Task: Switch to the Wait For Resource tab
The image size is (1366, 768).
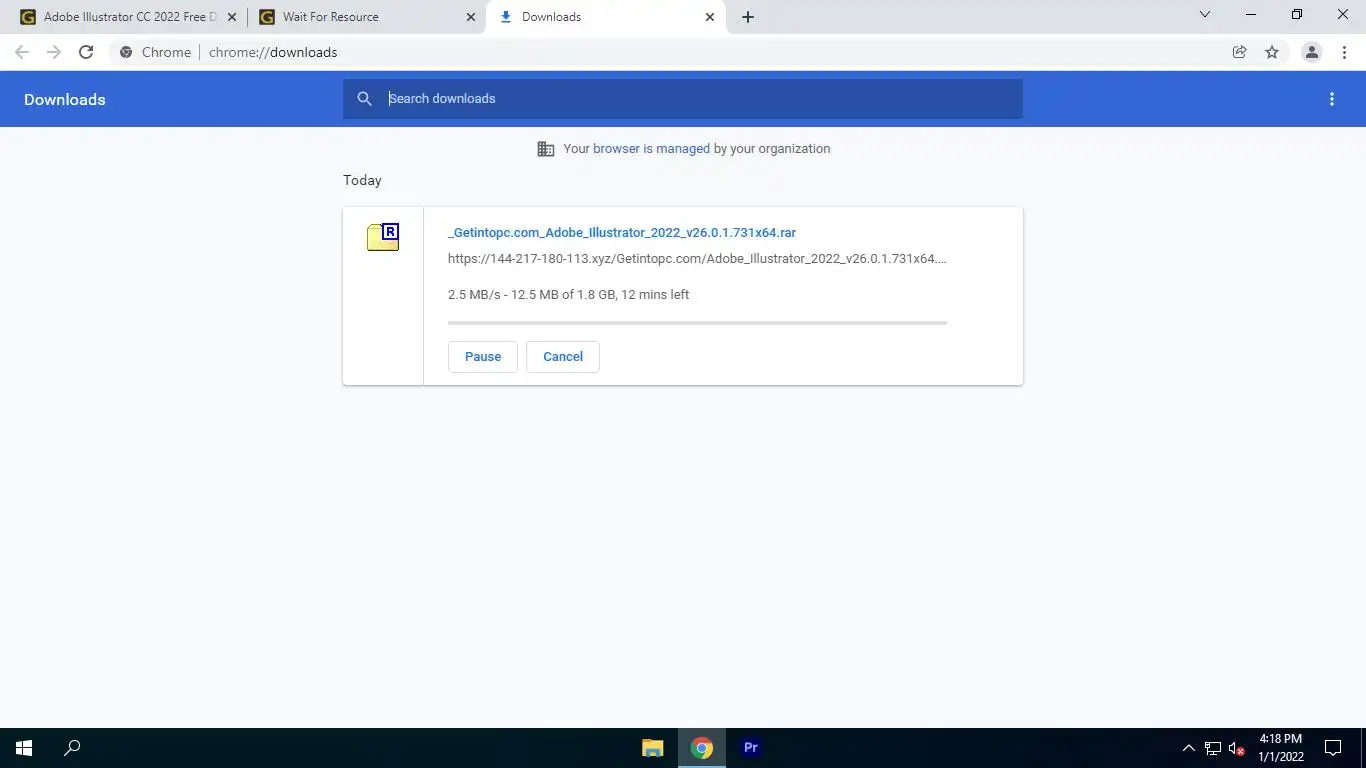Action: [x=367, y=17]
